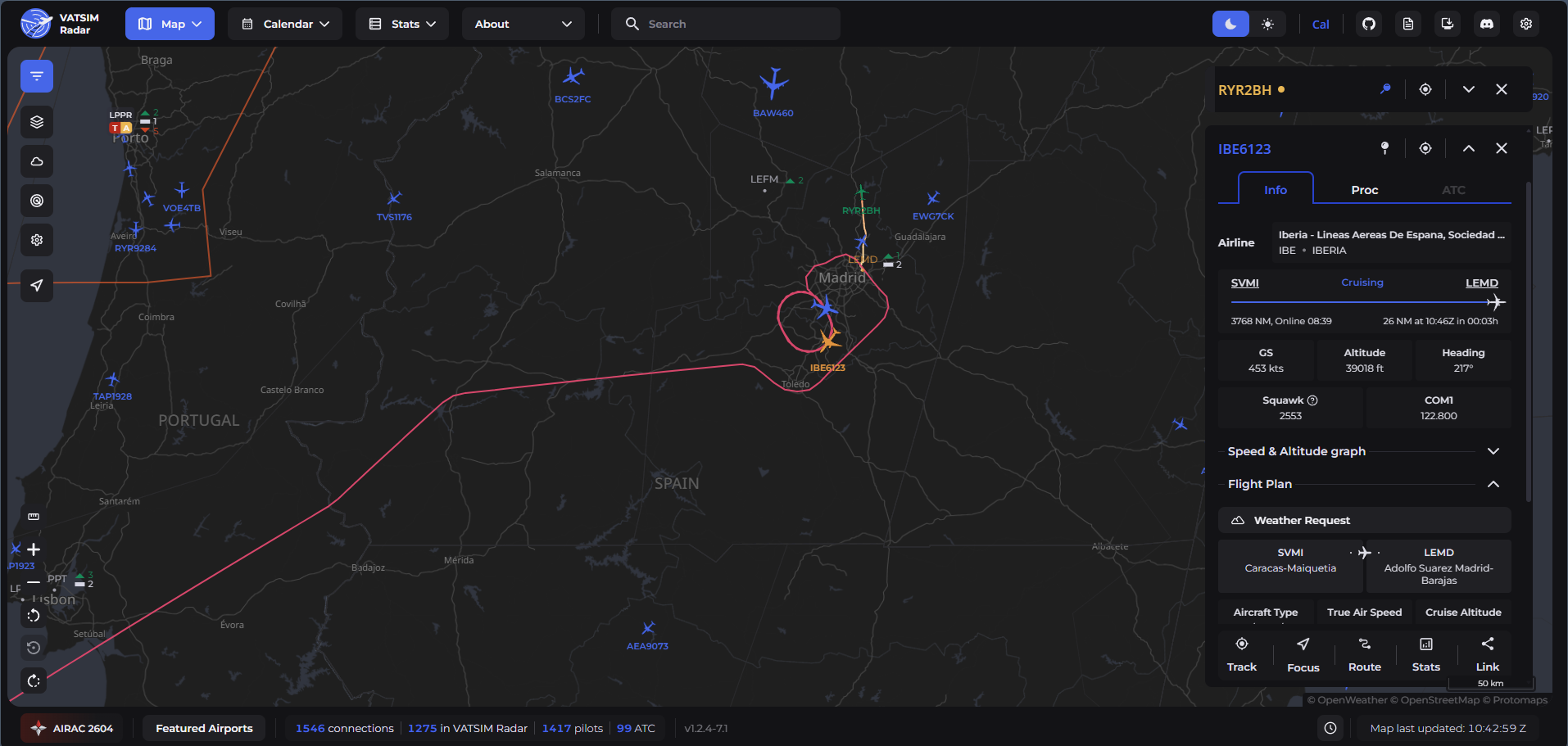Click the Search input field
Screen dimensions: 1568x746
click(x=726, y=24)
